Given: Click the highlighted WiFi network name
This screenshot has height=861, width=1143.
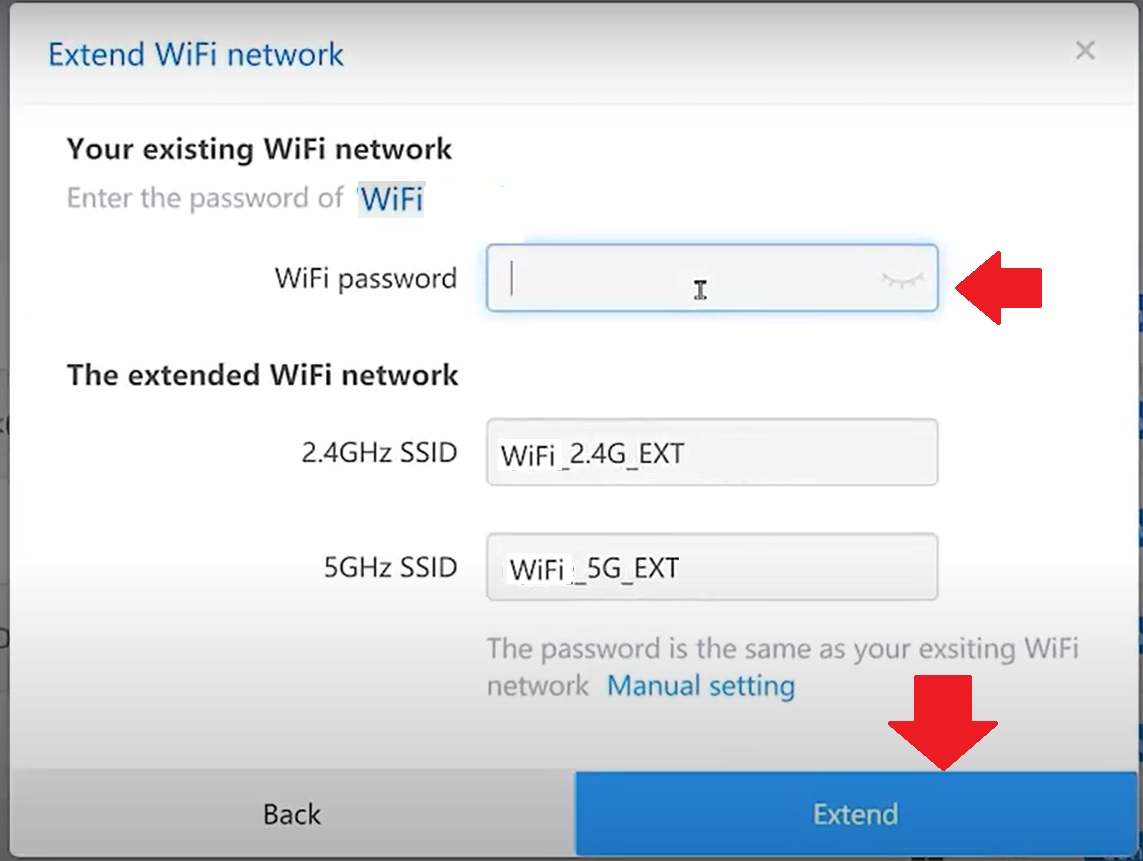Looking at the screenshot, I should (x=392, y=199).
